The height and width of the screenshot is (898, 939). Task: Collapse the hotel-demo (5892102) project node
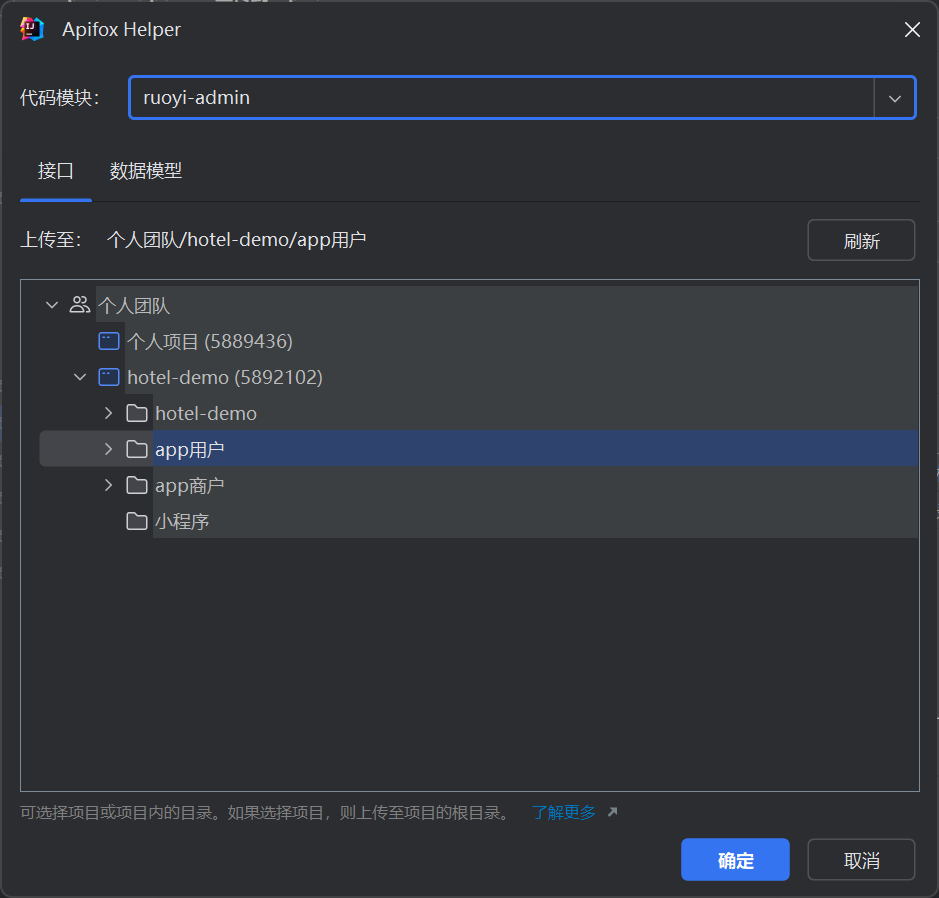tap(80, 377)
